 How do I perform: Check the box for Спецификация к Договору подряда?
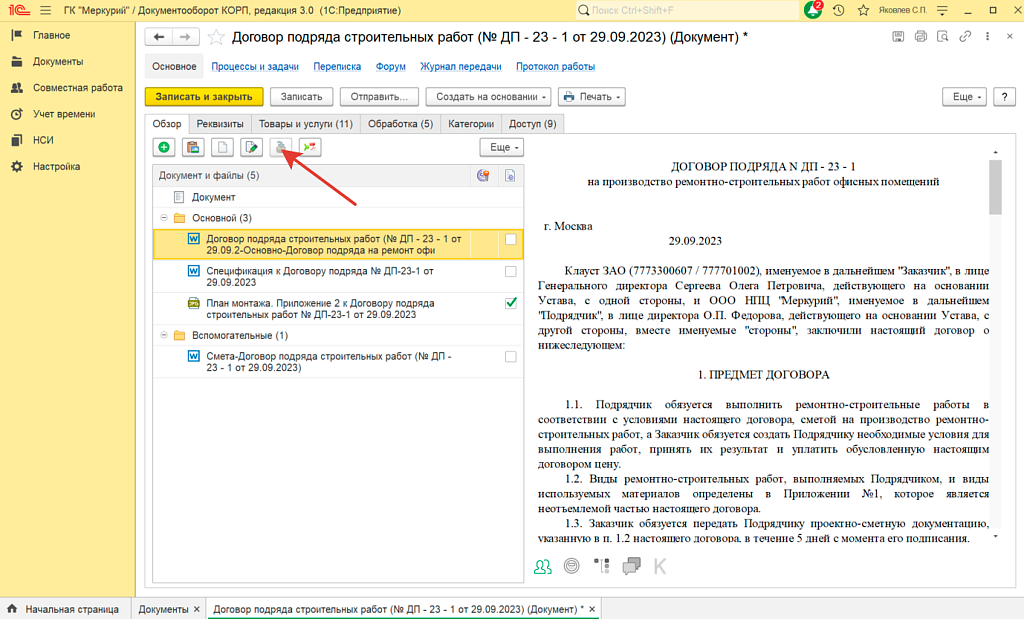511,271
